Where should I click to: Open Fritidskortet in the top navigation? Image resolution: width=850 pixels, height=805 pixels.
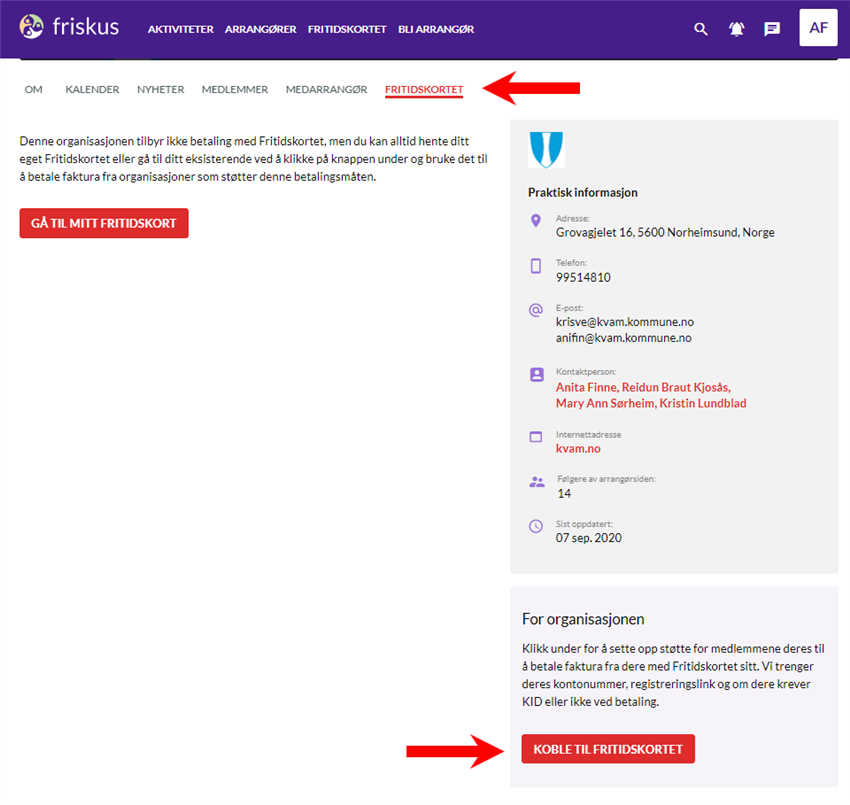pos(347,29)
